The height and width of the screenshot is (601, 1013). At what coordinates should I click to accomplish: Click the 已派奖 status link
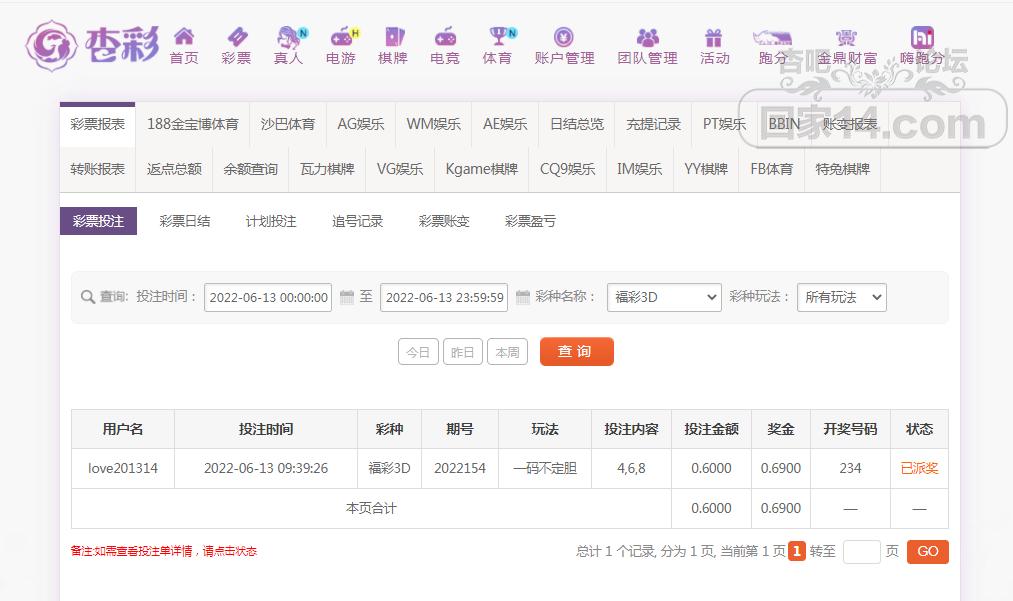point(919,469)
